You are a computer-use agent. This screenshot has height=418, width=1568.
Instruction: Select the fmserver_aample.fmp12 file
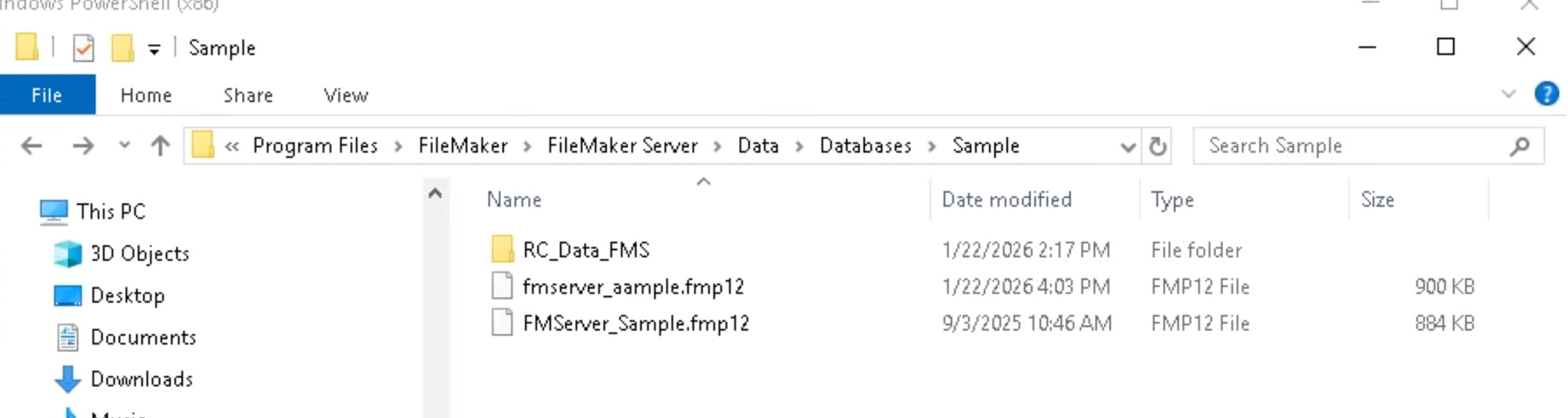click(x=633, y=287)
